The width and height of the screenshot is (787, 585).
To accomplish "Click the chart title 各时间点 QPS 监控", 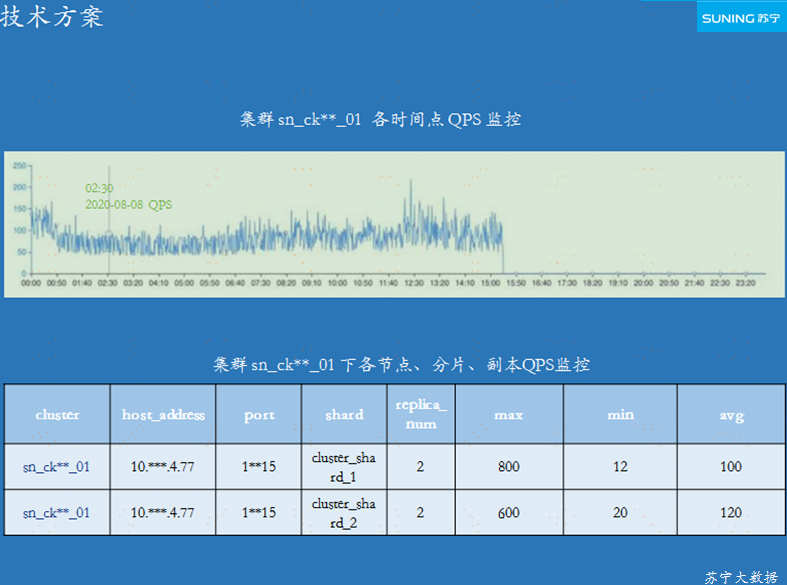I will [x=446, y=119].
